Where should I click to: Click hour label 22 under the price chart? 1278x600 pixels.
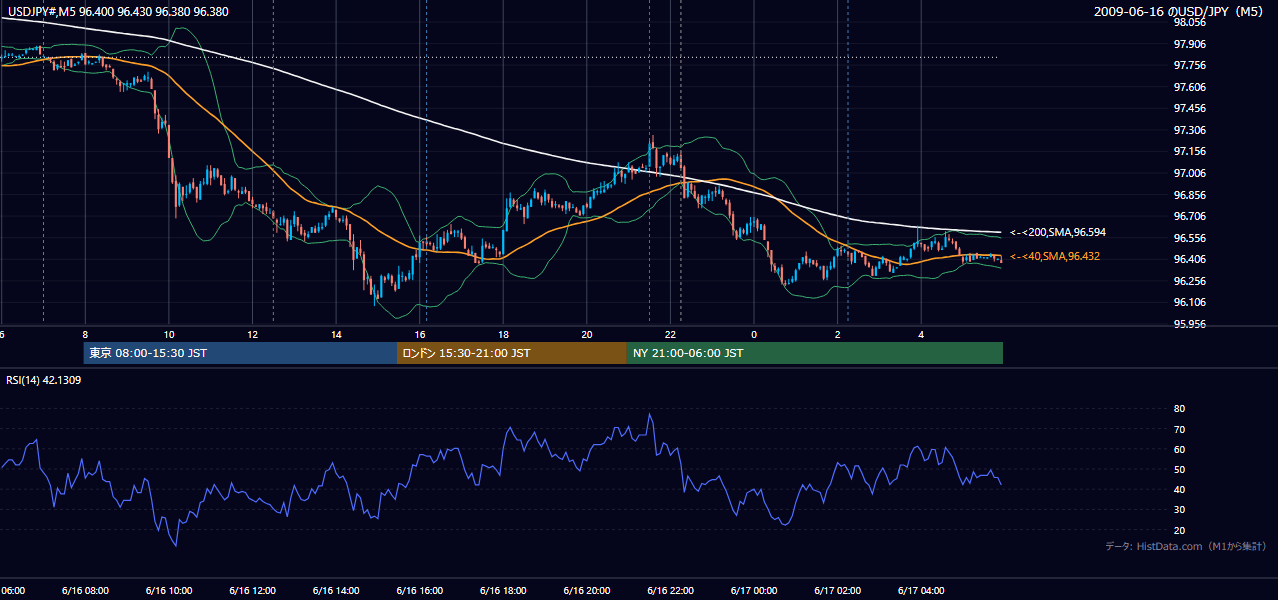pos(671,334)
